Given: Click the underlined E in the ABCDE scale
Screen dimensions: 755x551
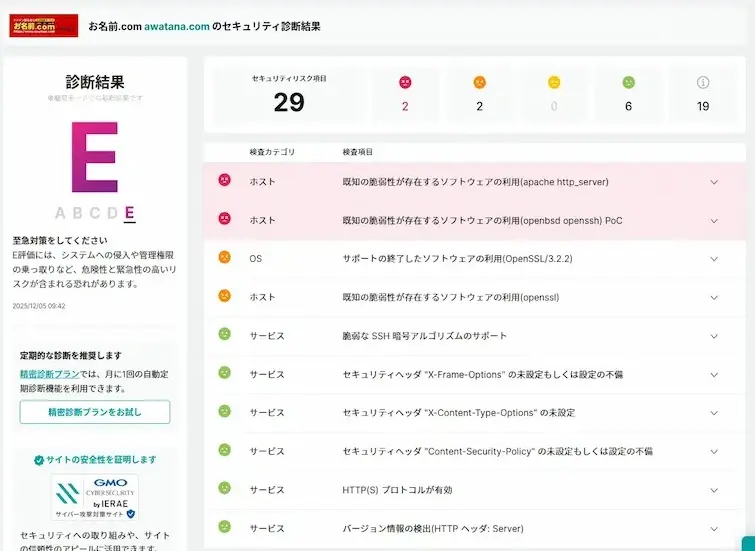Looking at the screenshot, I should point(130,213).
